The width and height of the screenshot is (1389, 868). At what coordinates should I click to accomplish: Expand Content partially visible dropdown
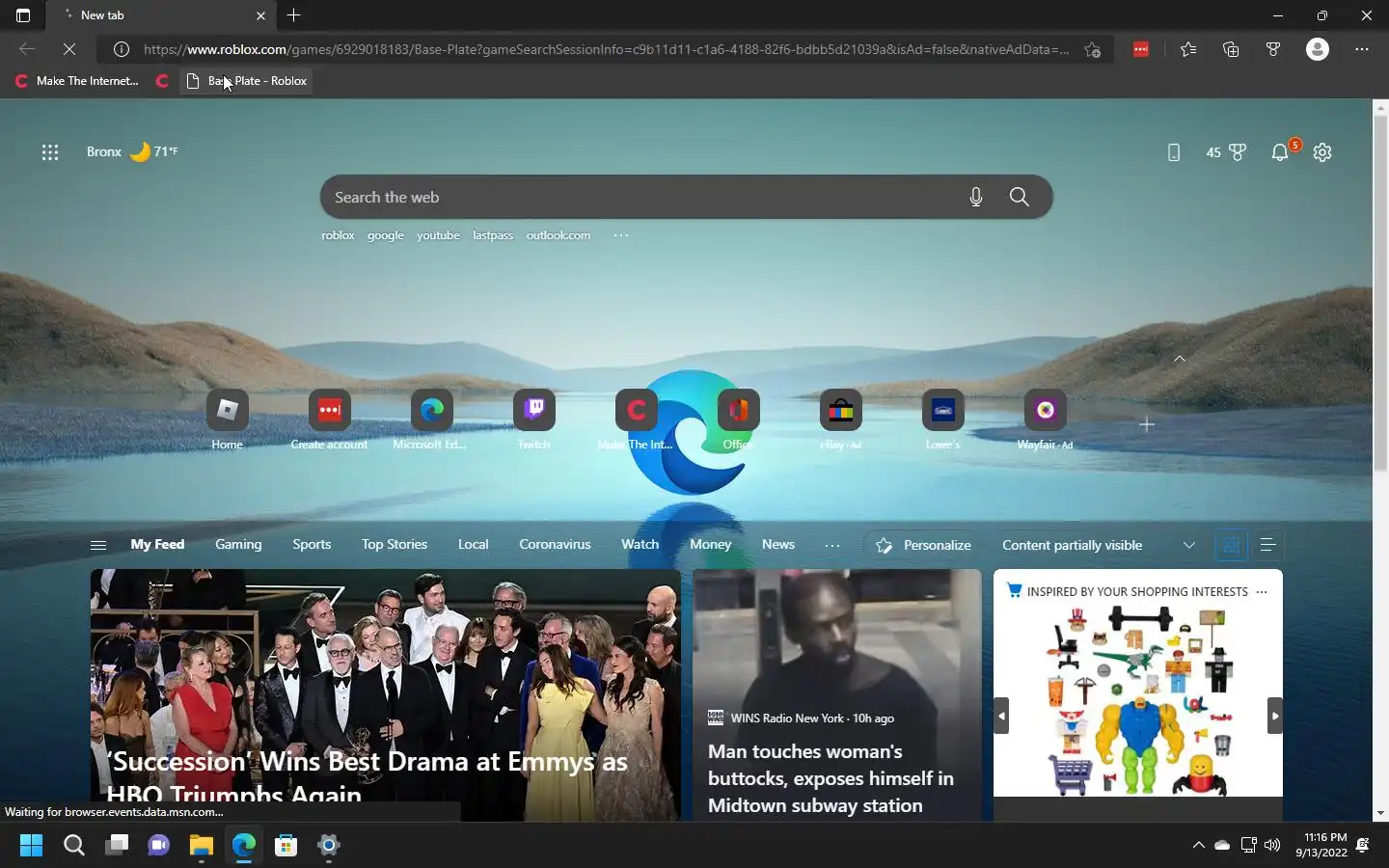(1099, 545)
